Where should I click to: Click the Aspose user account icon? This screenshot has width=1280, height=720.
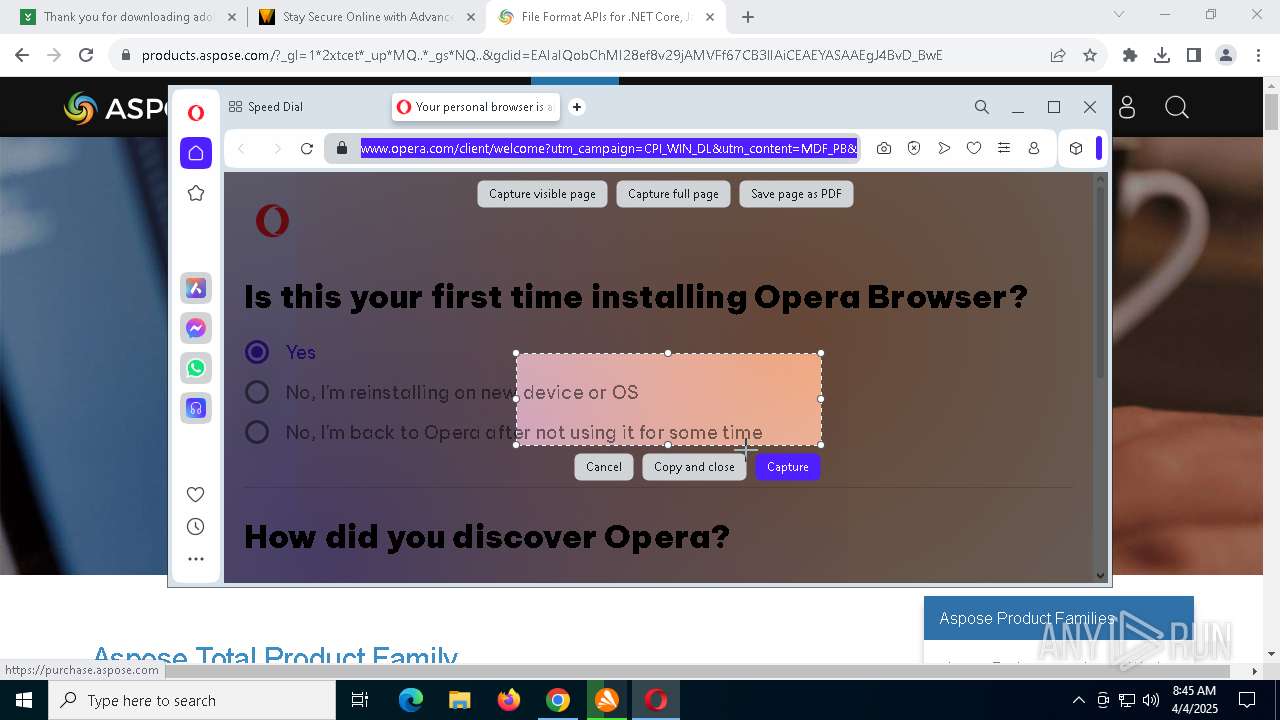[1127, 107]
